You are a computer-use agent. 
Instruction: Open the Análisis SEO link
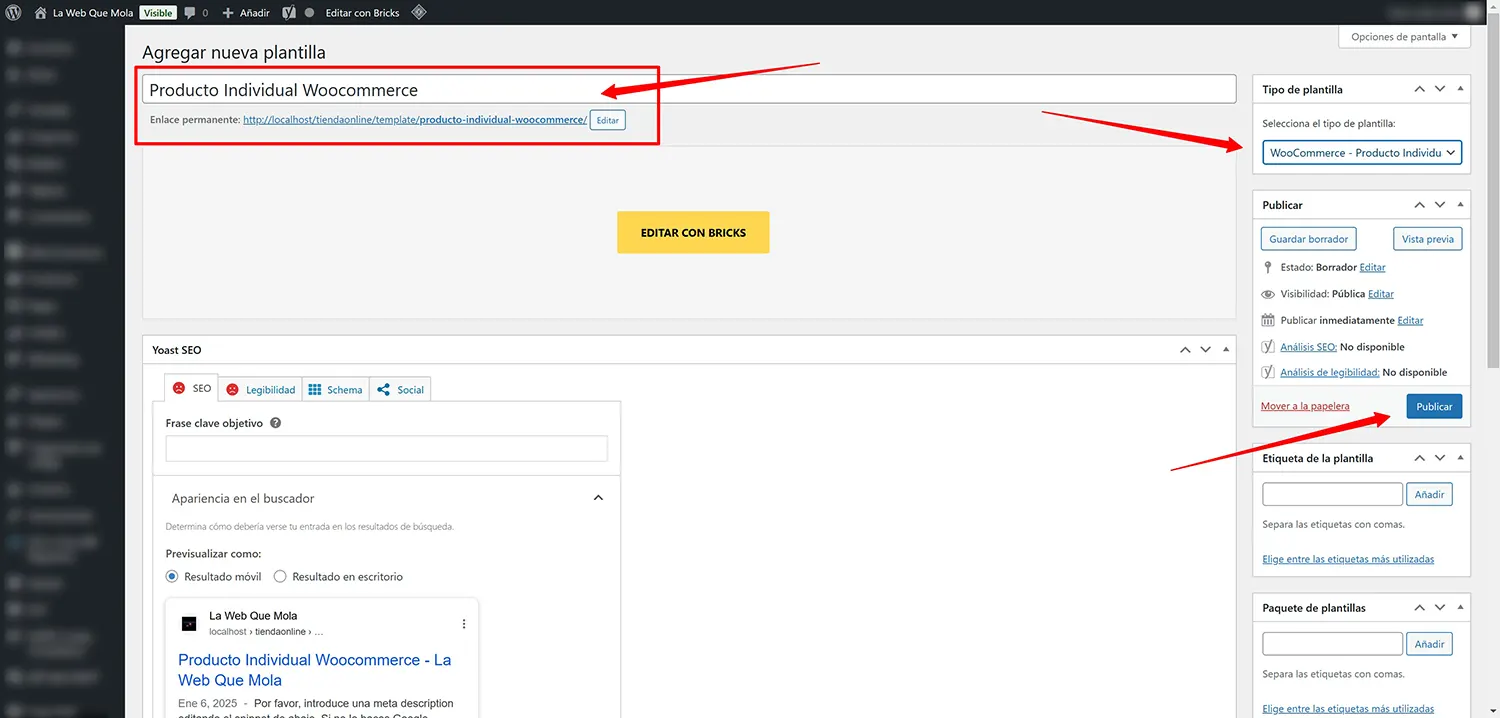1308,347
